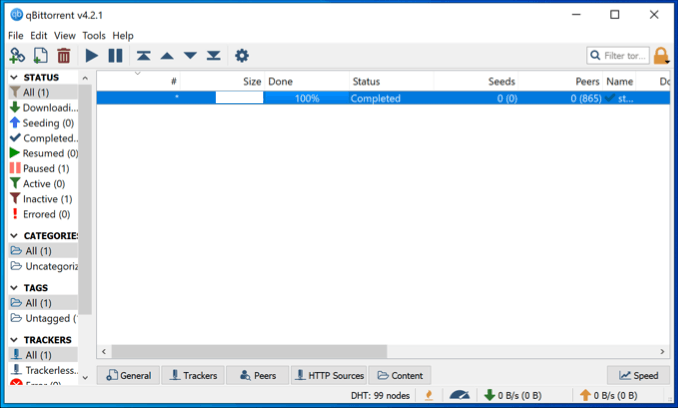Select All (1) under Trackers
This screenshot has width=678, height=408.
(43, 355)
